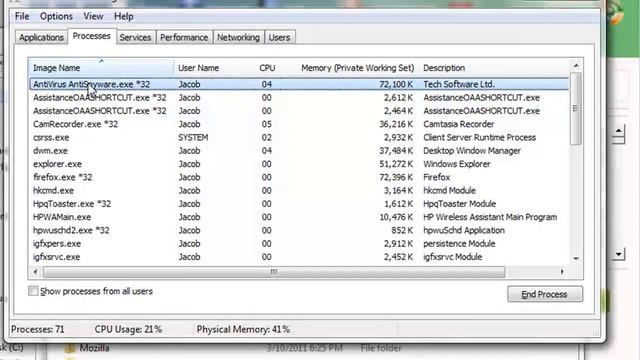This screenshot has width=640, height=360.
Task: Click the Tech Software Ltd. description cell
Action: click(459, 84)
